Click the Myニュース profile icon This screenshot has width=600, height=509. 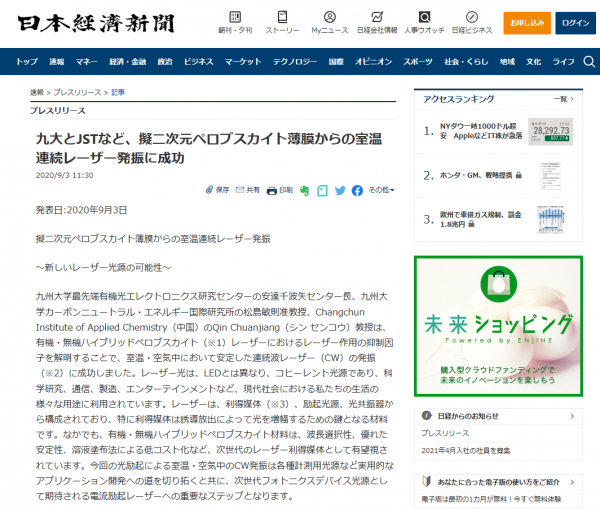pos(328,17)
